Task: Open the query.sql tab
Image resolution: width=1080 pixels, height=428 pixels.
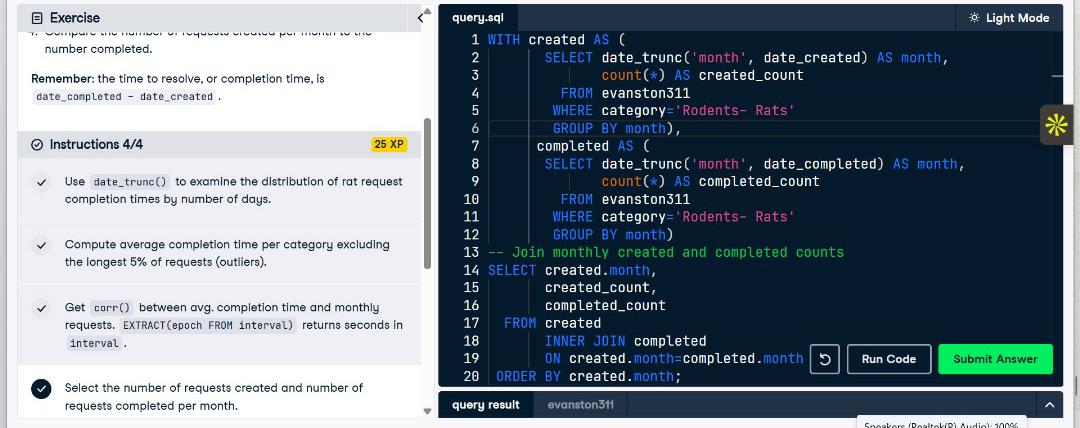Action: pyautogui.click(x=477, y=18)
